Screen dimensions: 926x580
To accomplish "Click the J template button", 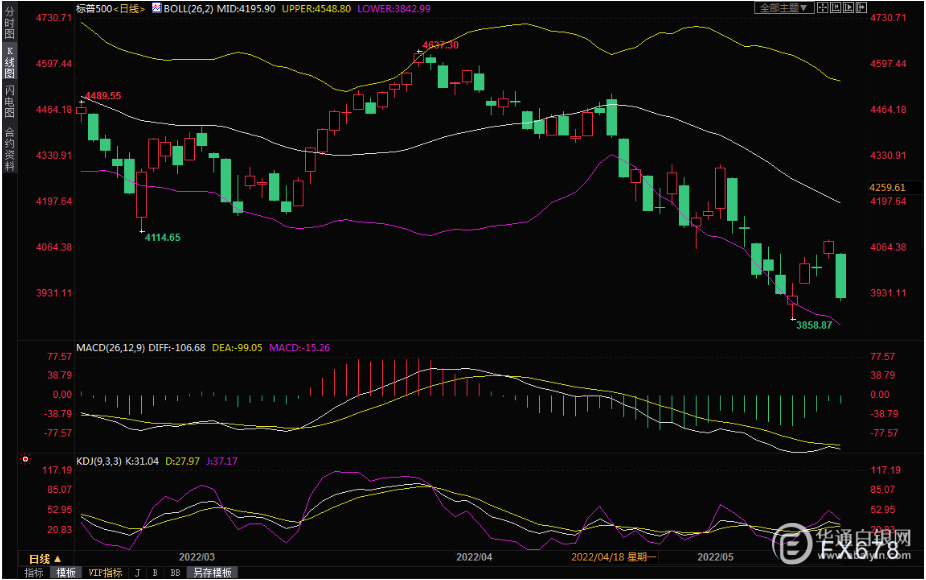I will pyautogui.click(x=138, y=572).
